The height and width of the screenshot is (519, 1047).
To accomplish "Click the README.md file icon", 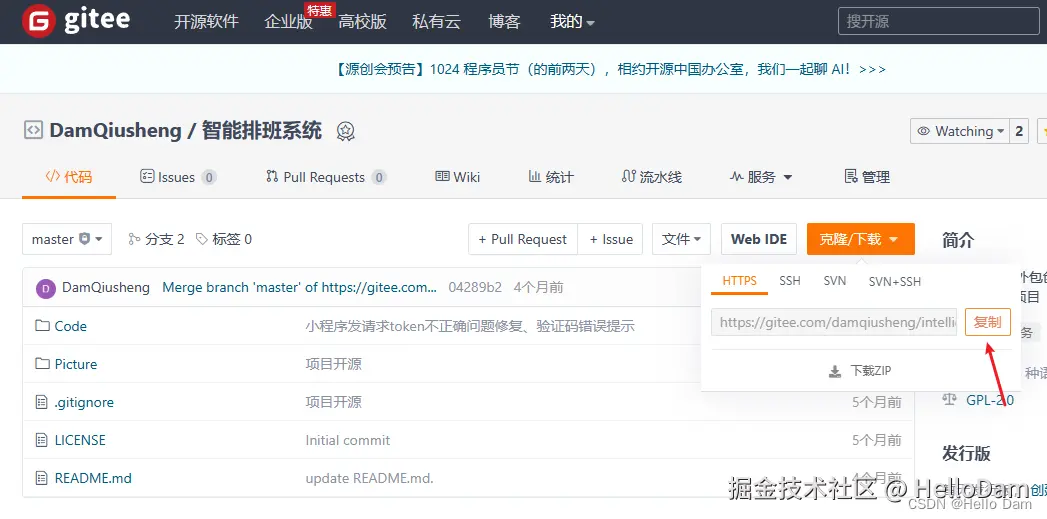I will (x=42, y=478).
